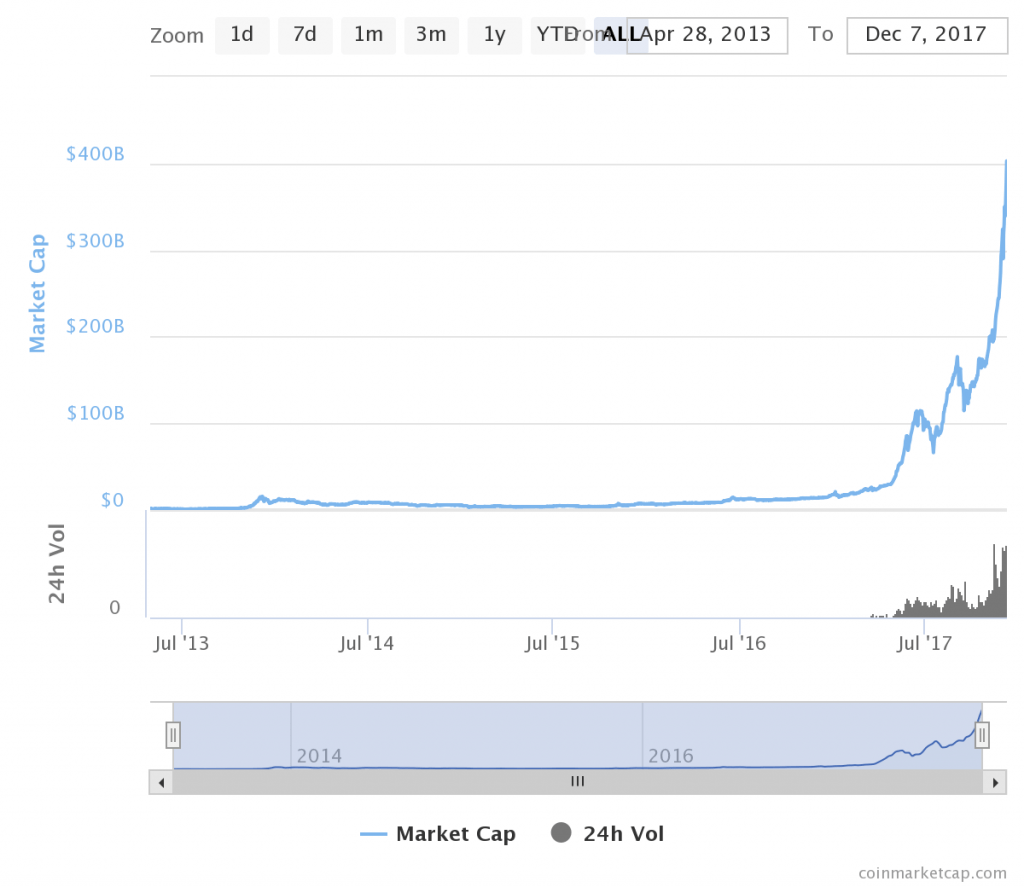Switch chart zoom to 1m
The height and width of the screenshot is (887, 1024).
(368, 35)
